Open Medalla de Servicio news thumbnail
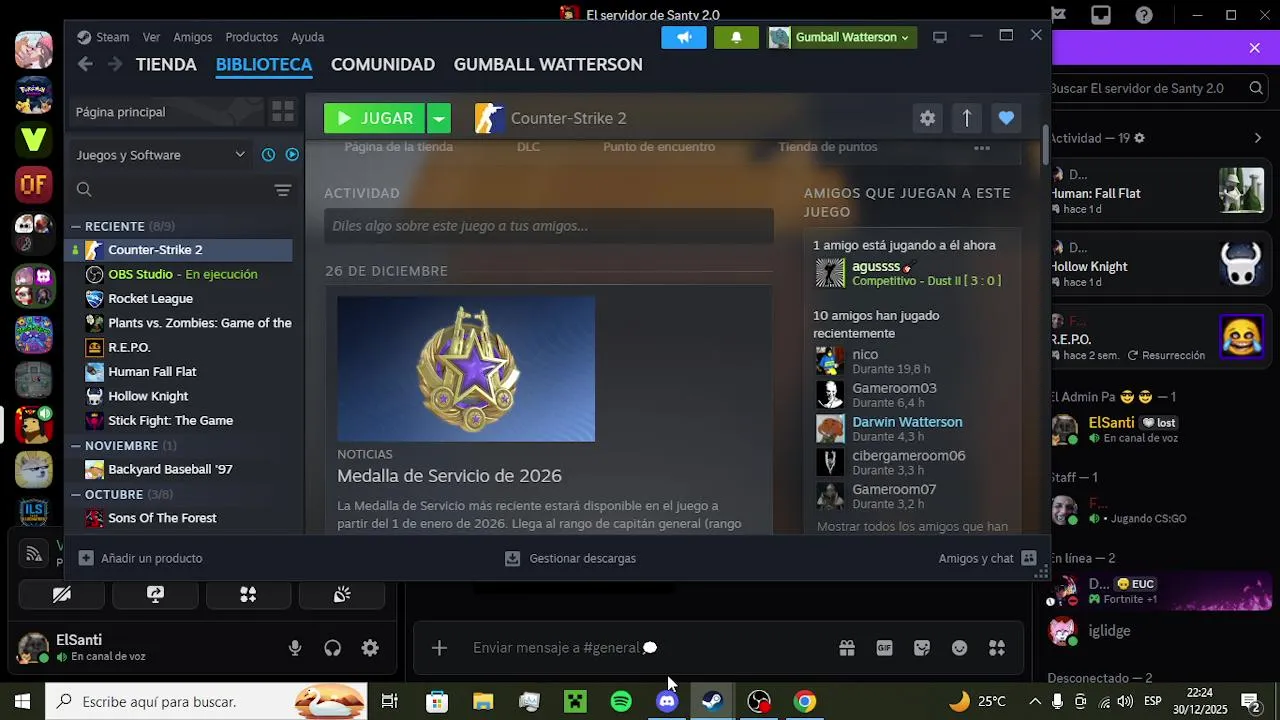The height and width of the screenshot is (720, 1280). 466,368
